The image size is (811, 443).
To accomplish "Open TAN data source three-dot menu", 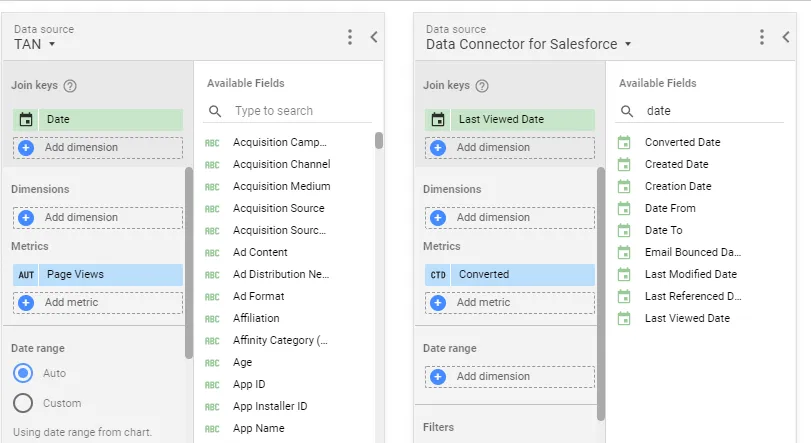I will [350, 37].
